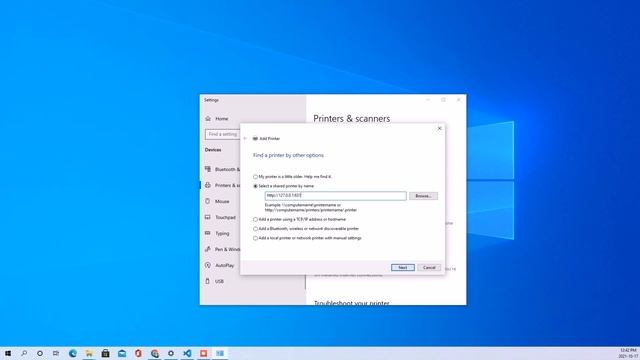Click the 'Devices' sidebar heading
Screen dimensions: 640x360
point(213,150)
